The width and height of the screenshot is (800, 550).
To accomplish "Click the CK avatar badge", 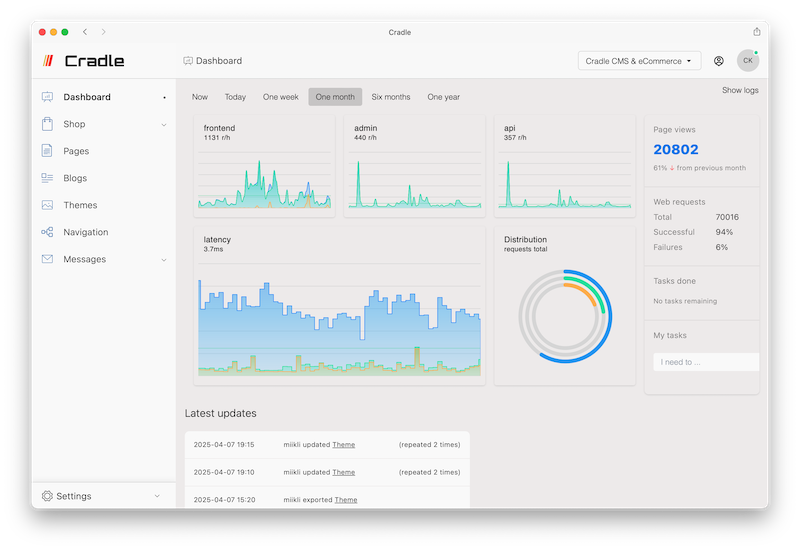I will pyautogui.click(x=747, y=61).
